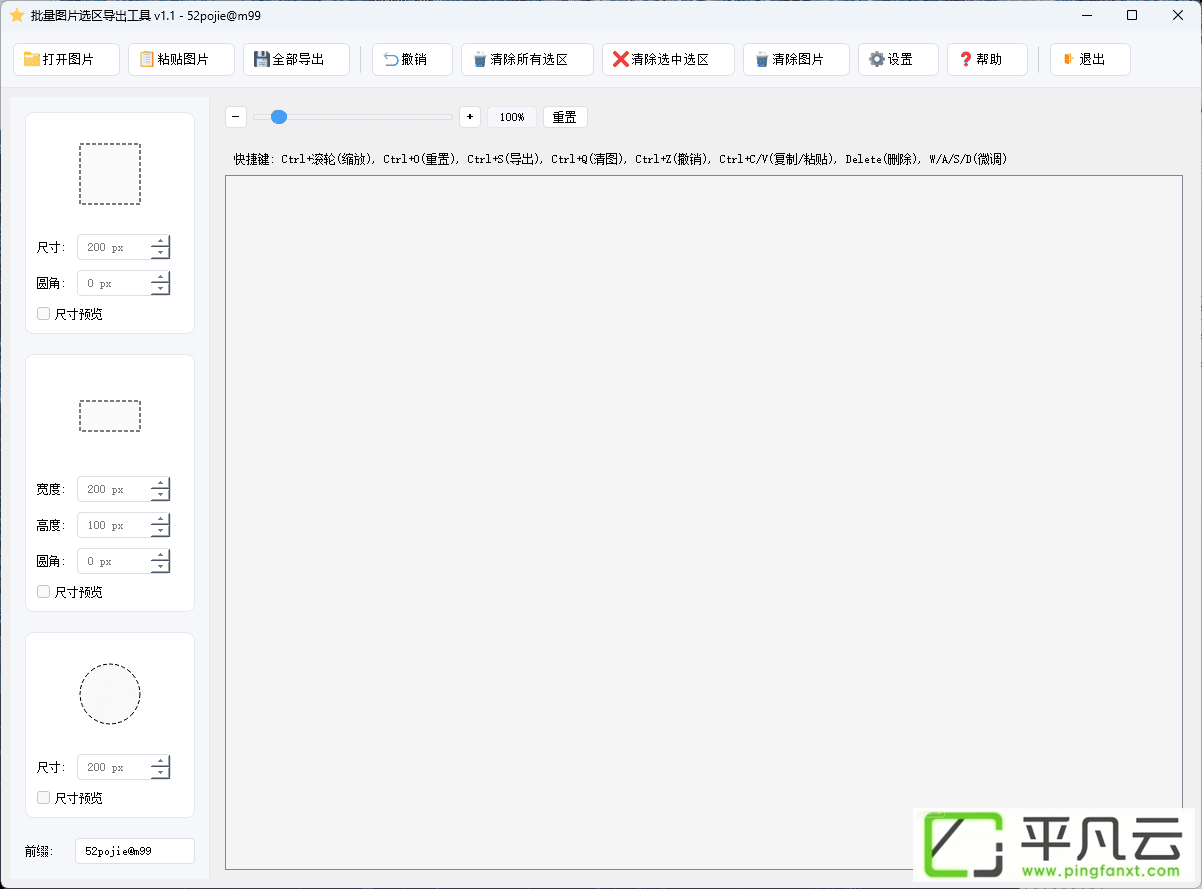The height and width of the screenshot is (889, 1202).
Task: Click the 全部导出 floppy disk icon
Action: pyautogui.click(x=262, y=59)
